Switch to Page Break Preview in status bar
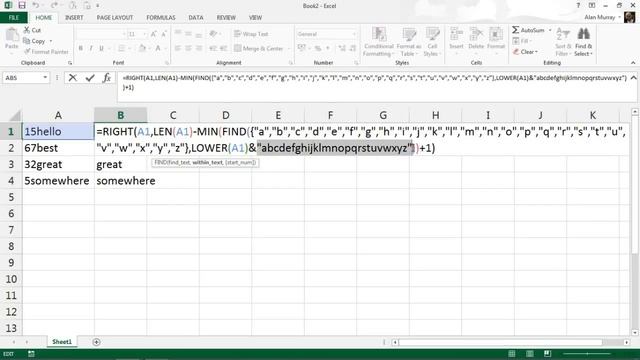Image resolution: width=640 pixels, height=360 pixels. (547, 353)
